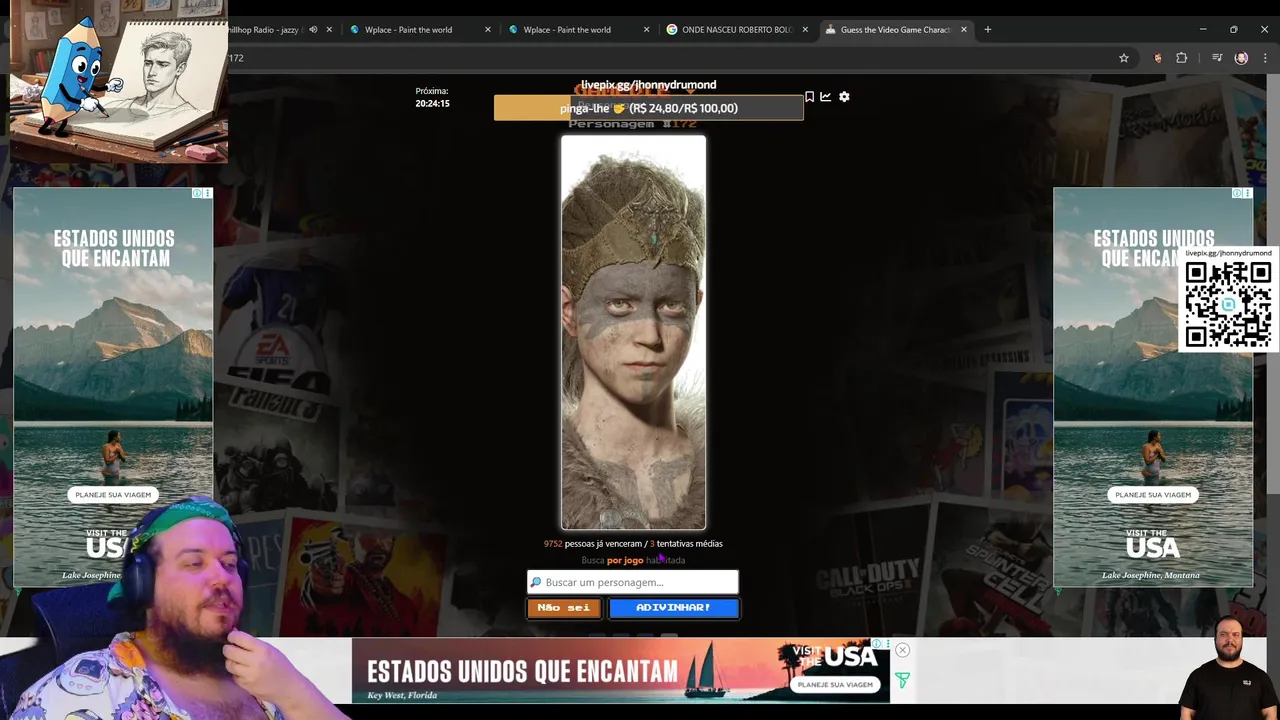Open the statistics chart icon

click(x=825, y=97)
